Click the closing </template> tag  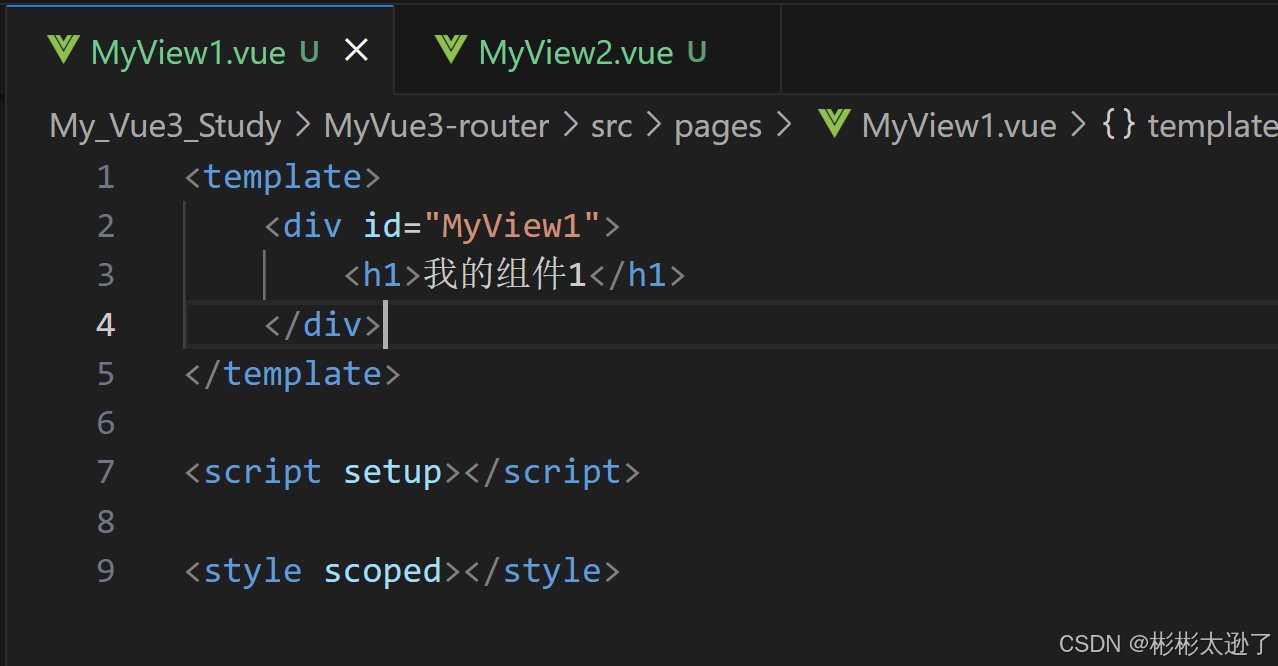[292, 374]
